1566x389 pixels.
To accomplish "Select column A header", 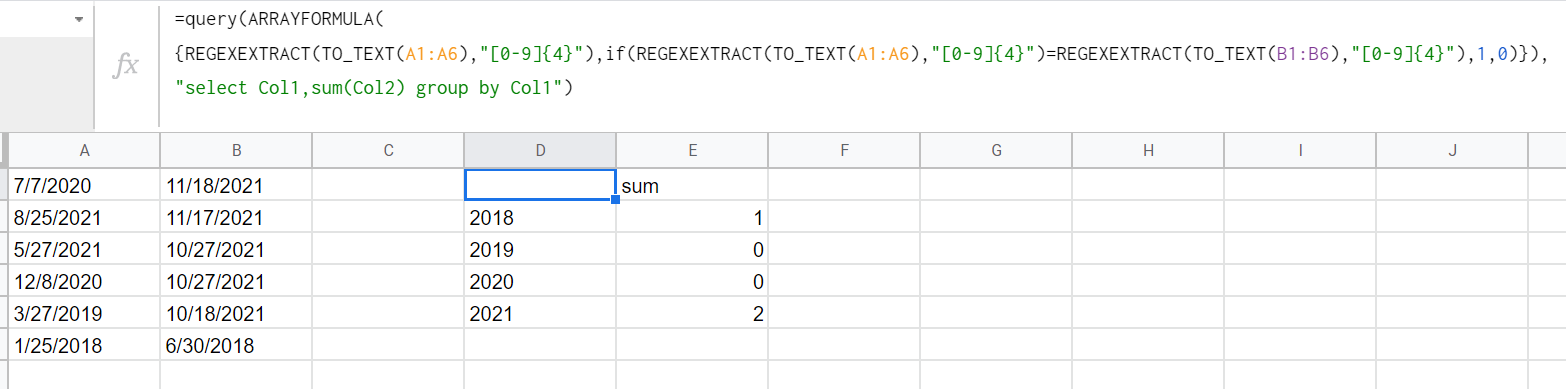I will 84,151.
